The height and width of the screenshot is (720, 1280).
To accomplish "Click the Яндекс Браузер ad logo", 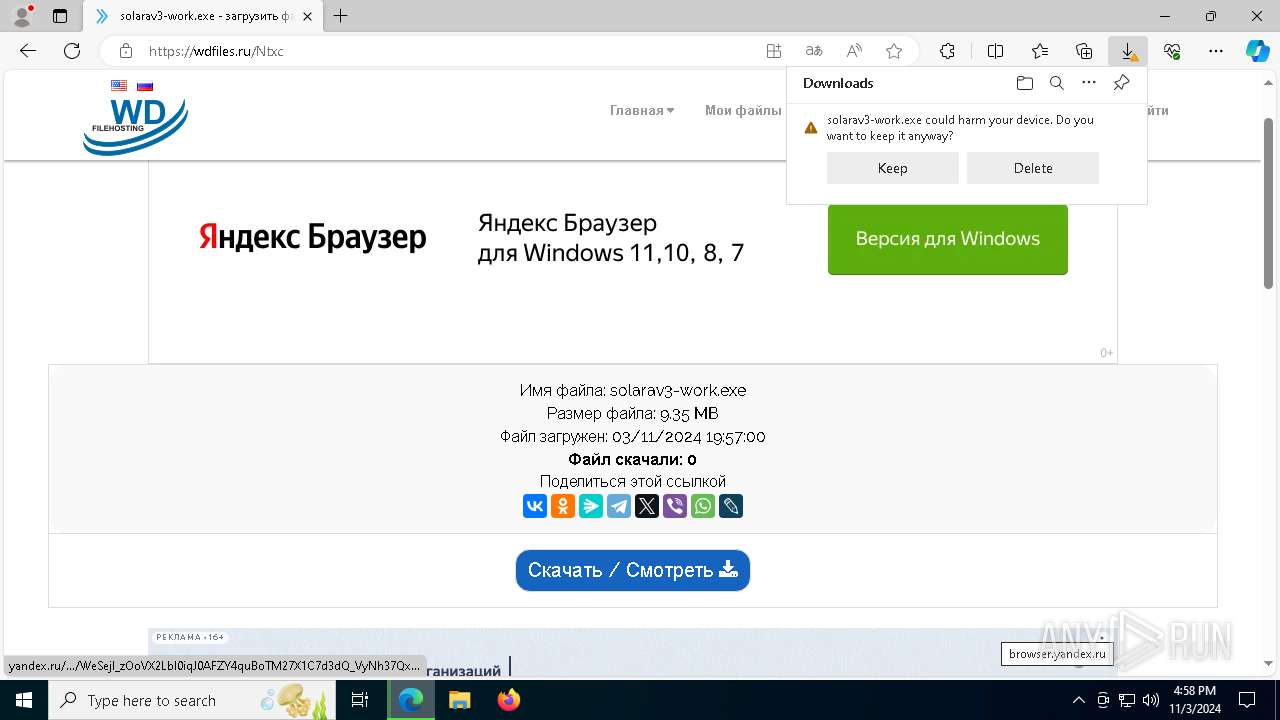I will [312, 238].
